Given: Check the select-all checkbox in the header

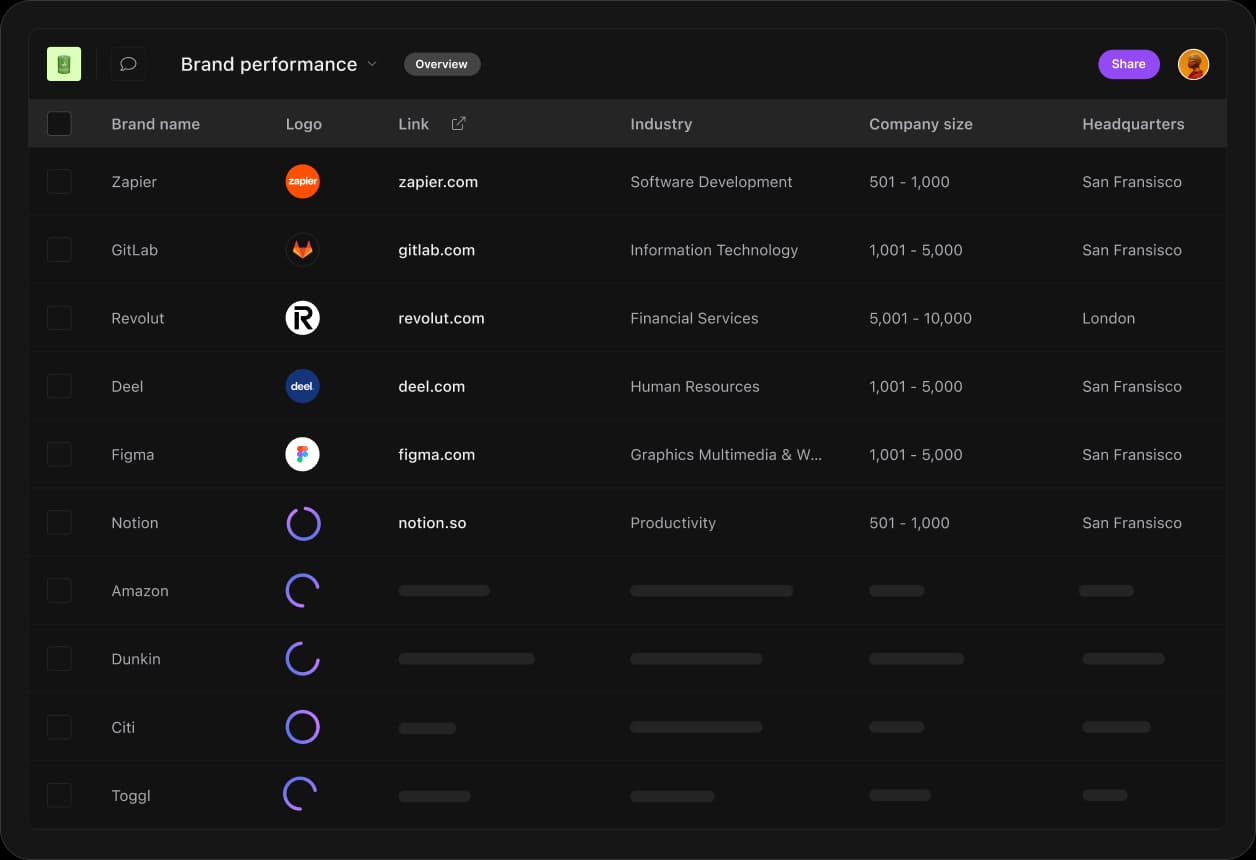Looking at the screenshot, I should (x=59, y=123).
